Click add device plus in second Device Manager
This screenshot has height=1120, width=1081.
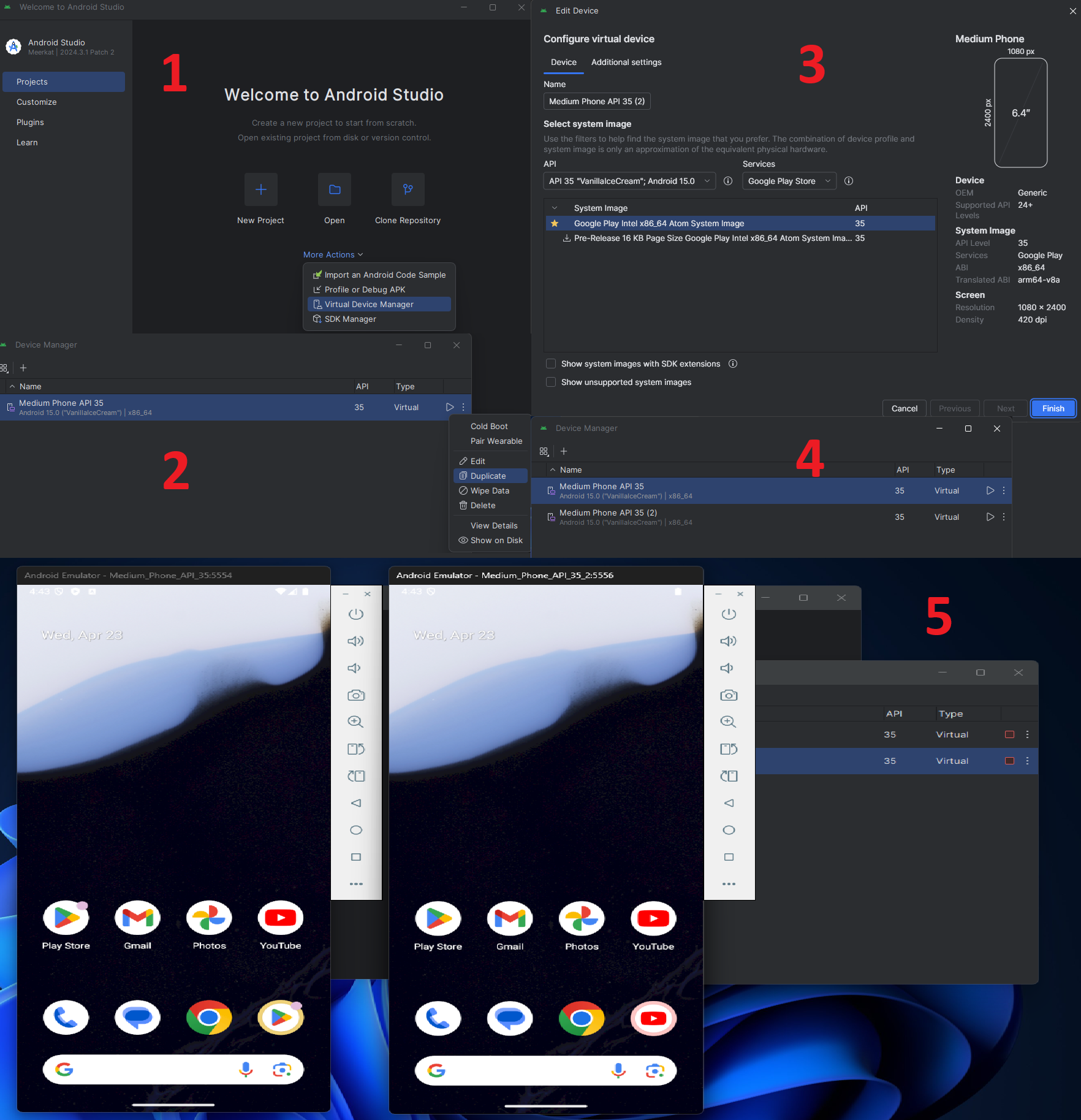point(564,451)
